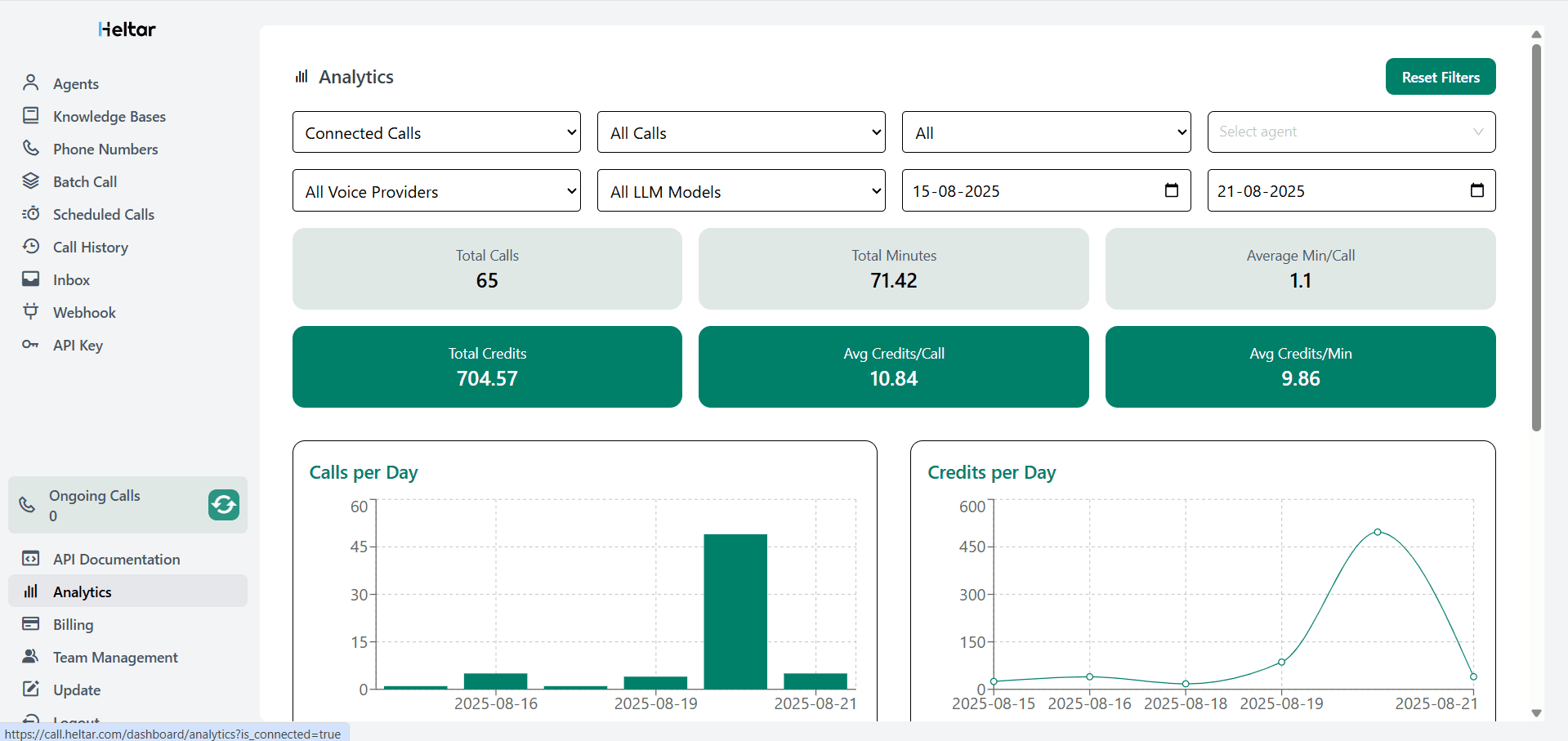Open the All Voice Providers dropdown

436,191
